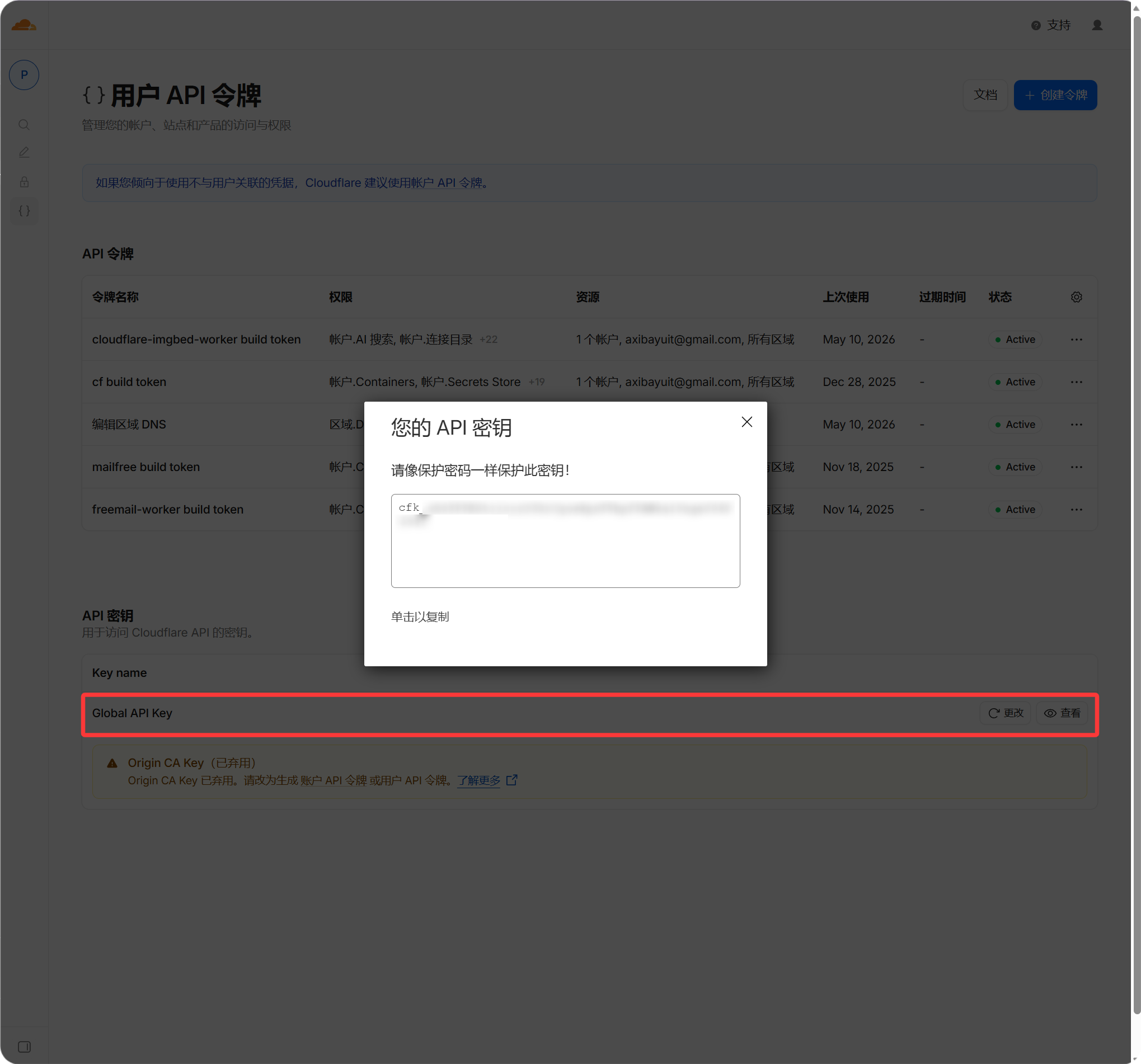The width and height of the screenshot is (1141, 1064).
Task: Click the Origin CA Key warning triangle icon
Action: 112,762
